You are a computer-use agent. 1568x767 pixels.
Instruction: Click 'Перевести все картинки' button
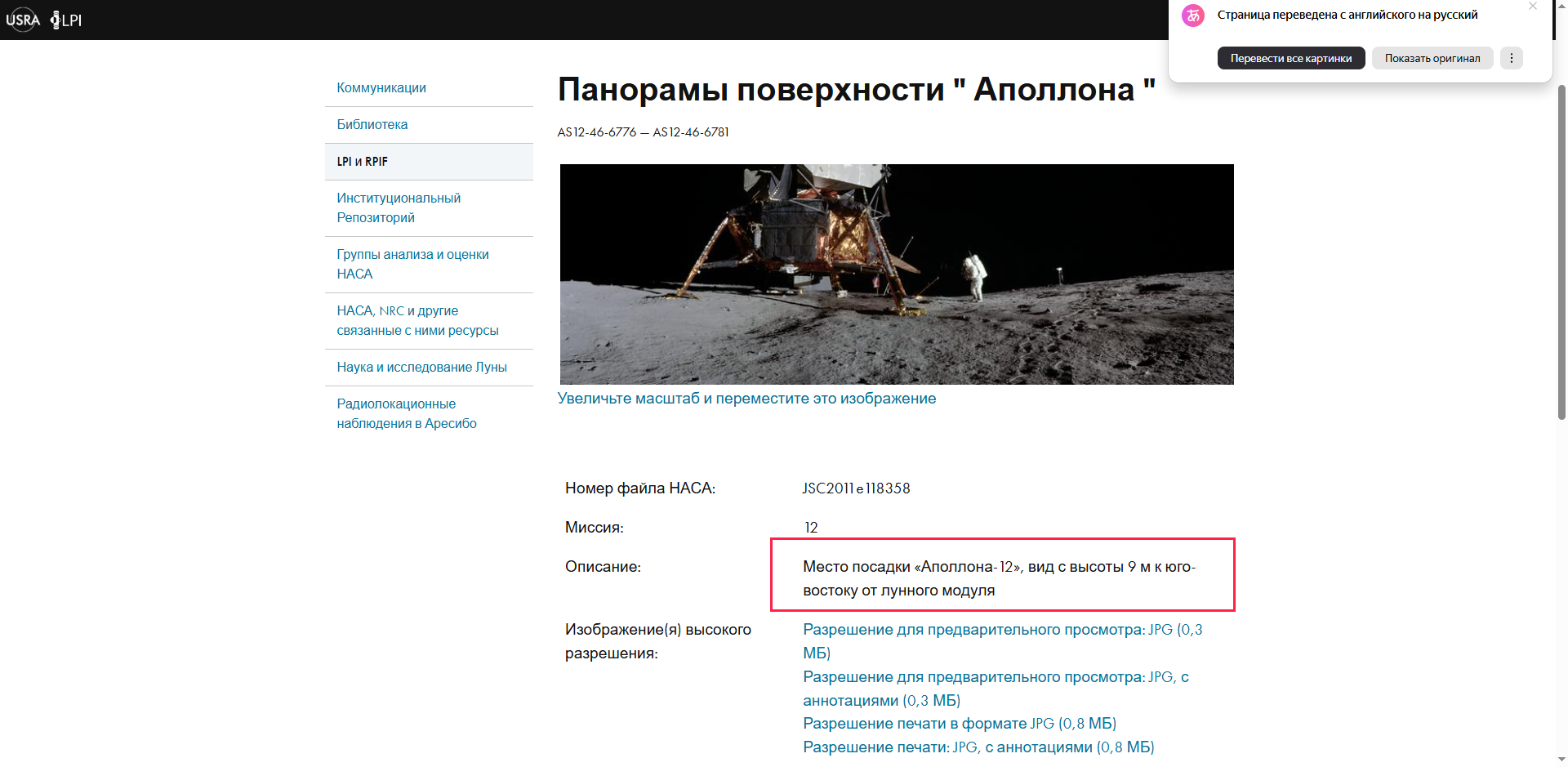pos(1290,58)
